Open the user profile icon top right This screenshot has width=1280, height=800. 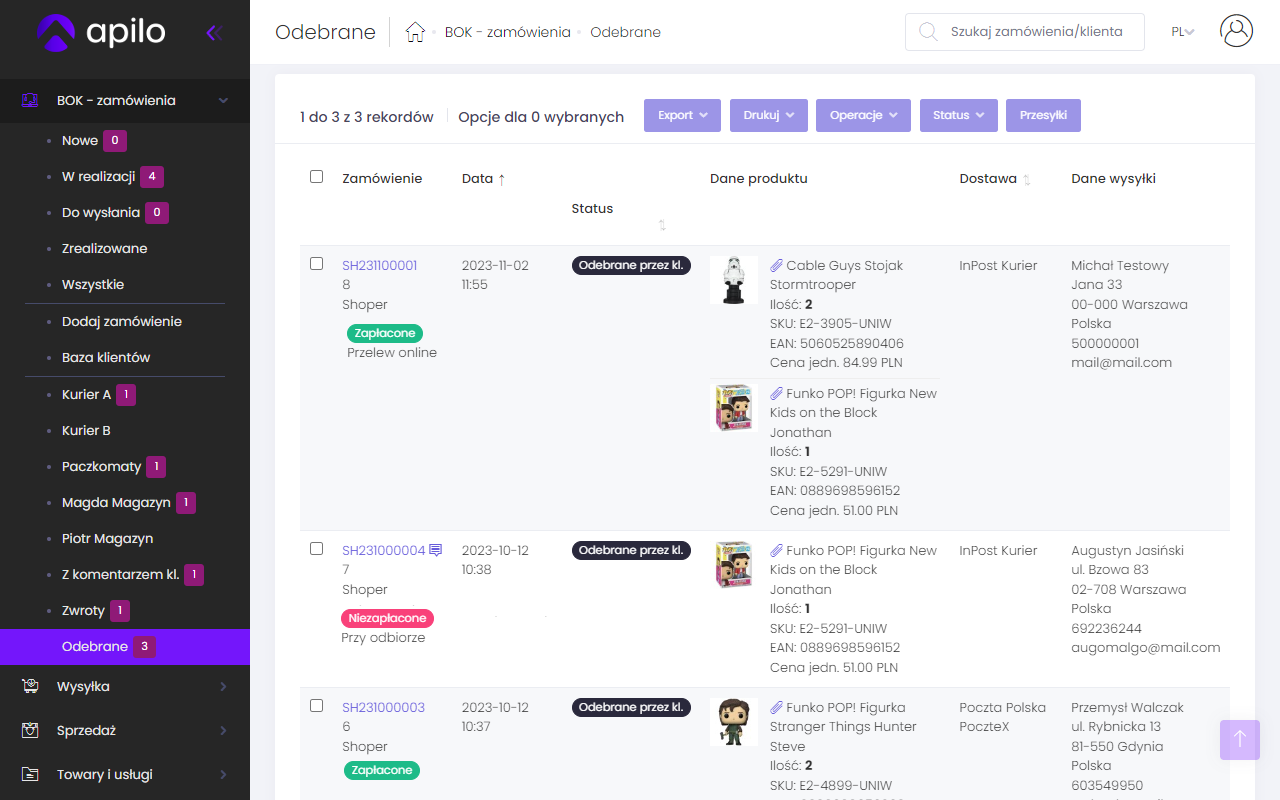1236,30
